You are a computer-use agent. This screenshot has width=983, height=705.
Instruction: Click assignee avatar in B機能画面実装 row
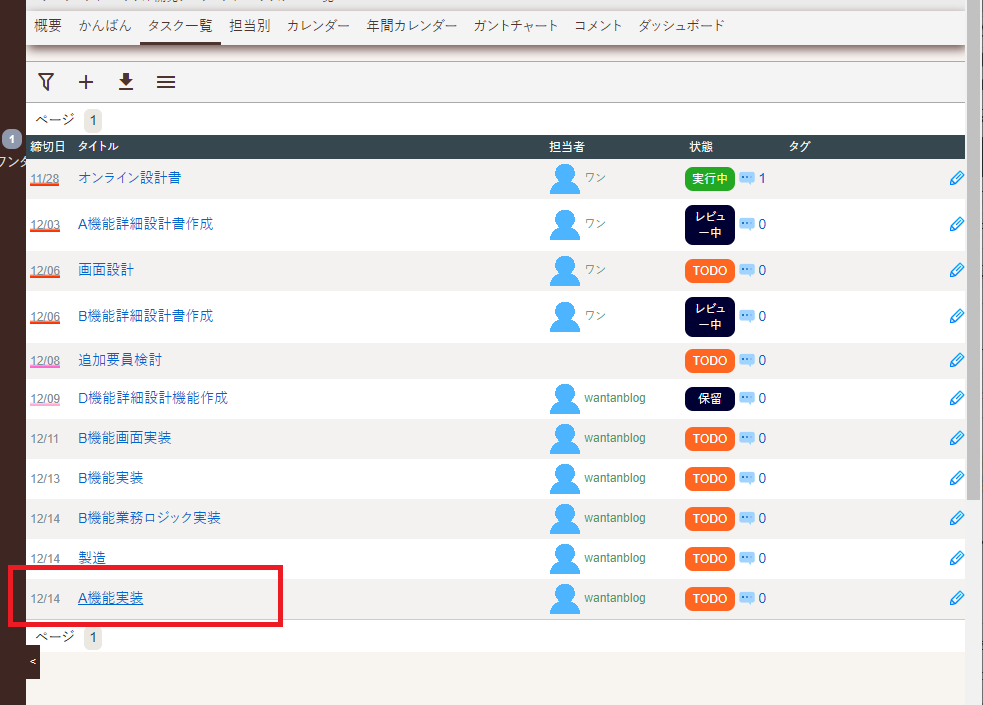tap(564, 439)
